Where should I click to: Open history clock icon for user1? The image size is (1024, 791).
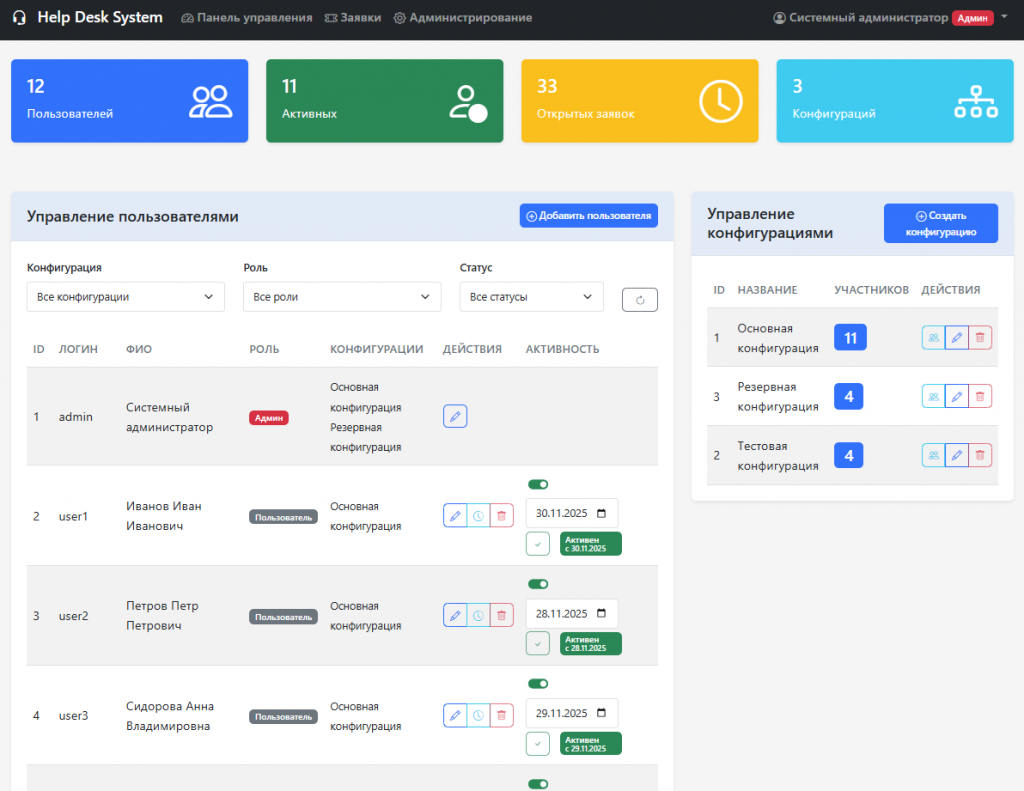pos(479,516)
